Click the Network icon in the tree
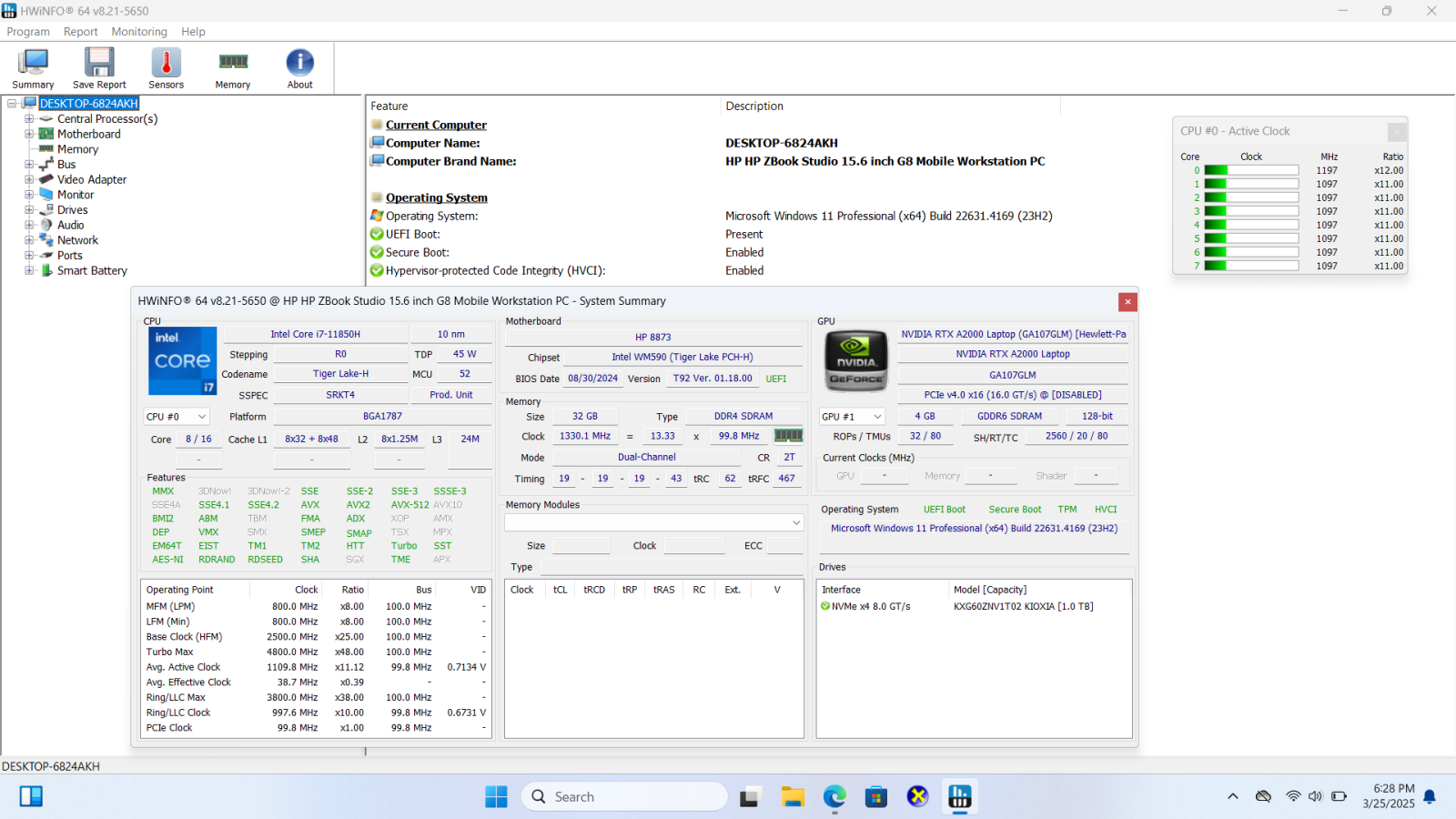1456x819 pixels. pos(46,240)
